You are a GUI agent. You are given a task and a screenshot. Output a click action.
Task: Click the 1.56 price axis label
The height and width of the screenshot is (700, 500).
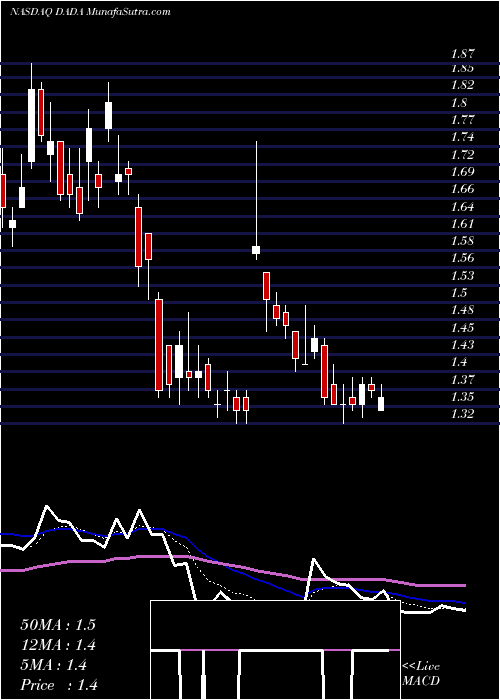tap(462, 258)
